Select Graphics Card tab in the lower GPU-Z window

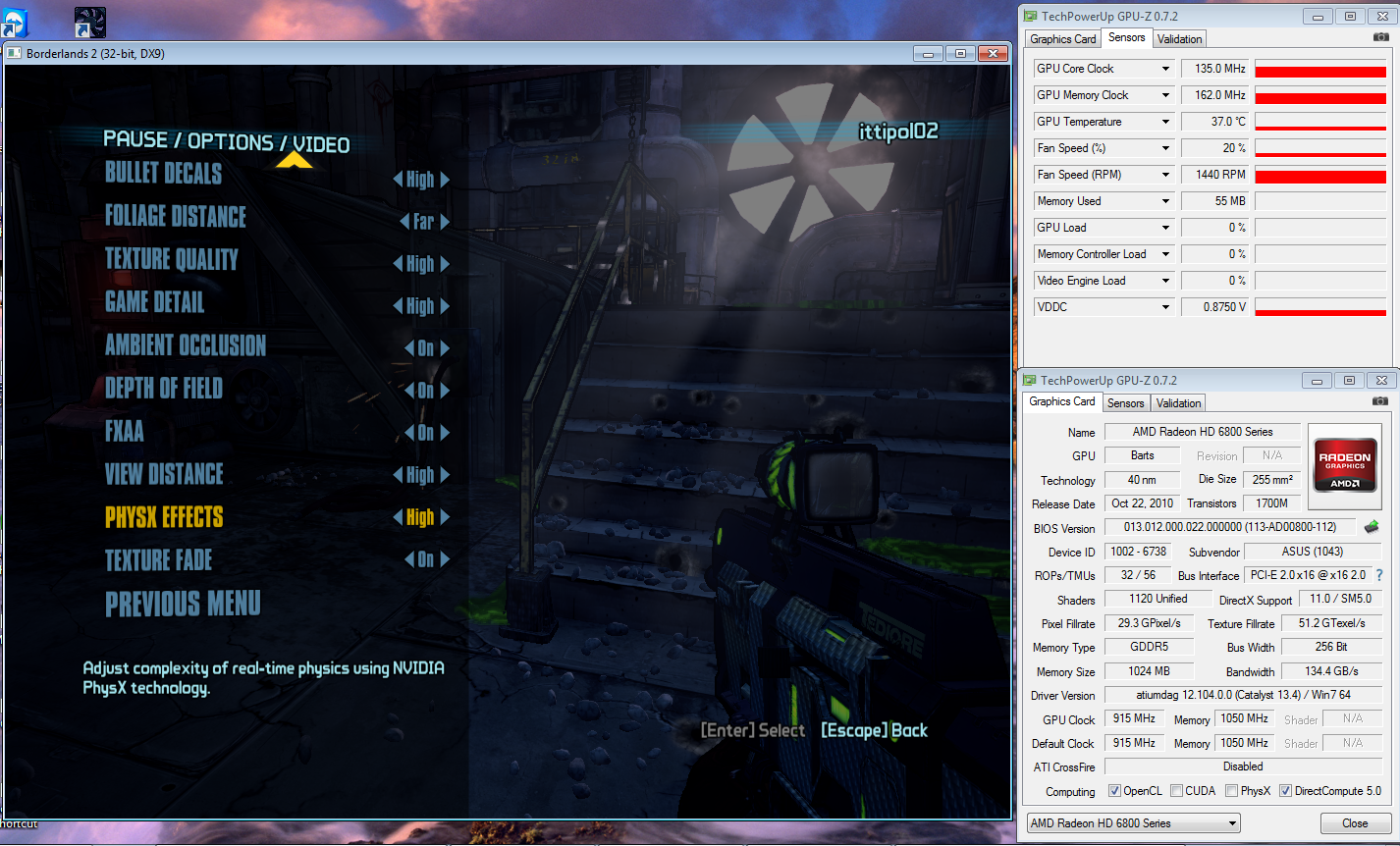click(x=1061, y=401)
